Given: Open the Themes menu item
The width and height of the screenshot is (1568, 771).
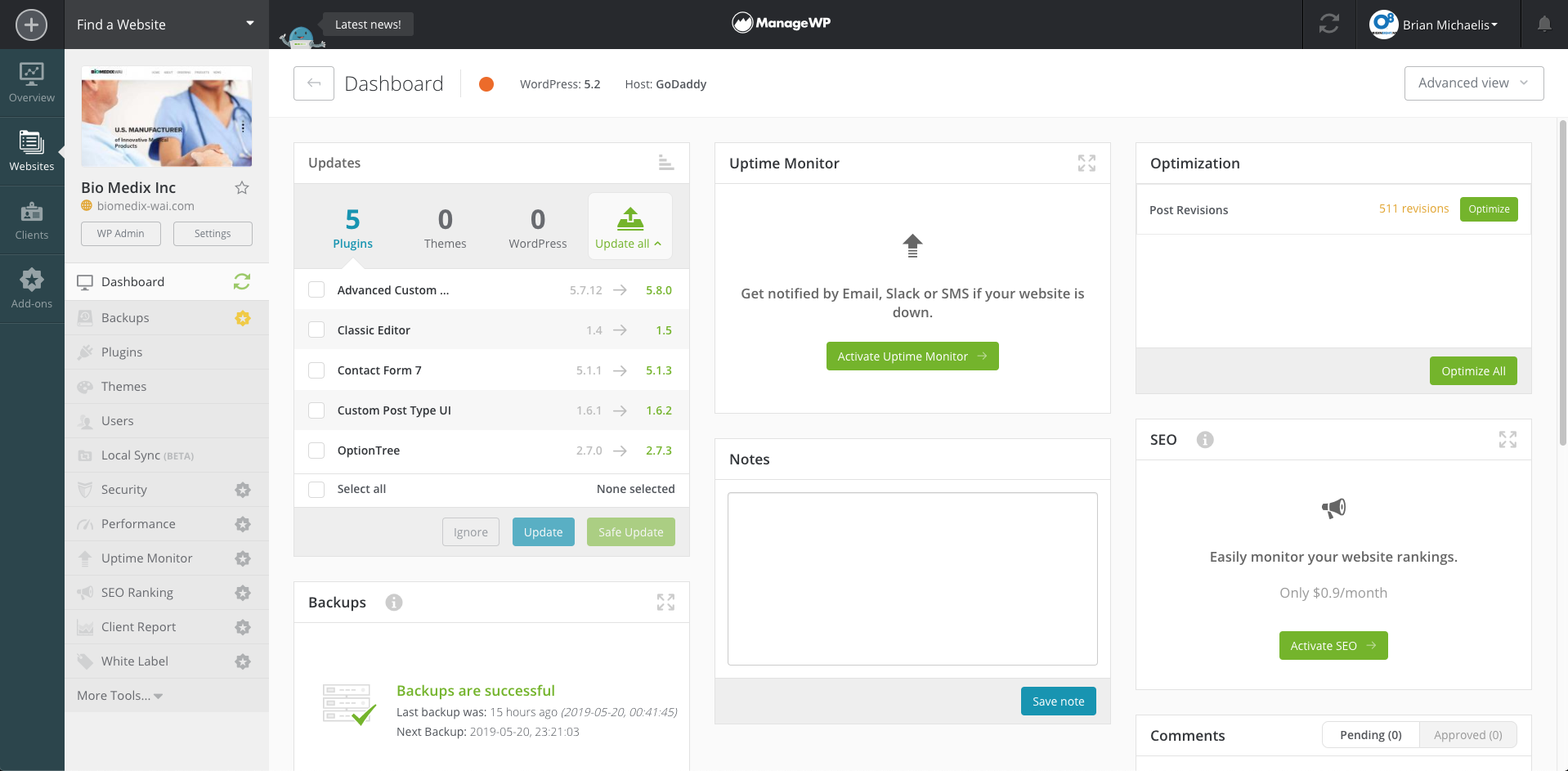Looking at the screenshot, I should 167,387.
